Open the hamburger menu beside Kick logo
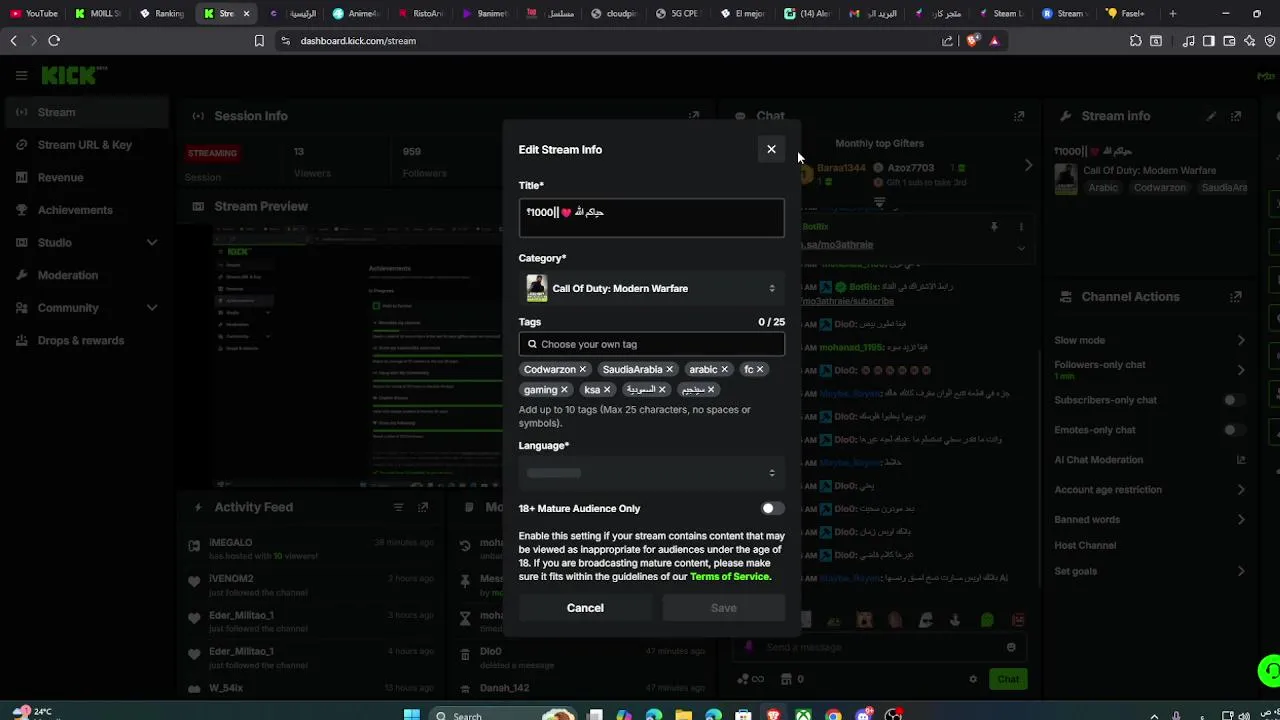 21,75
